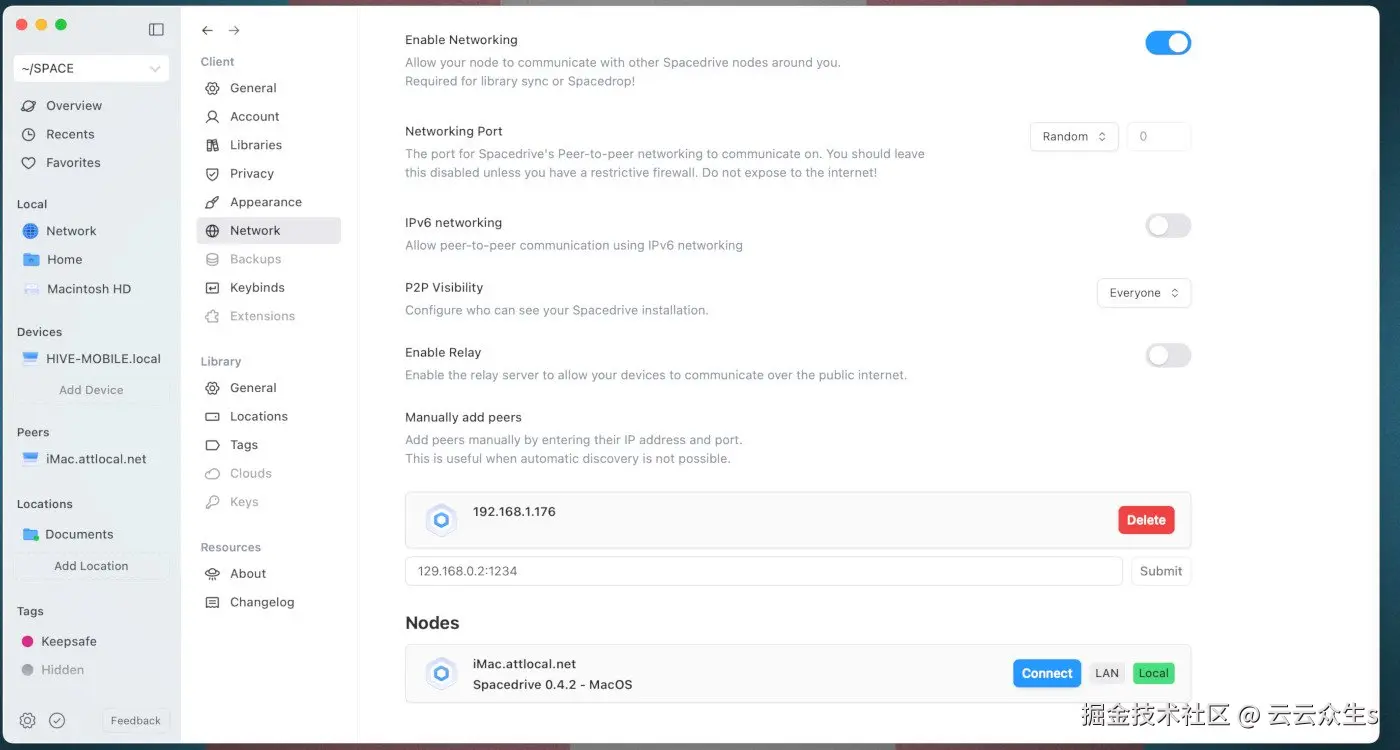The width and height of the screenshot is (1400, 750).
Task: Connect to iMac.attlocal.net node
Action: 1047,673
